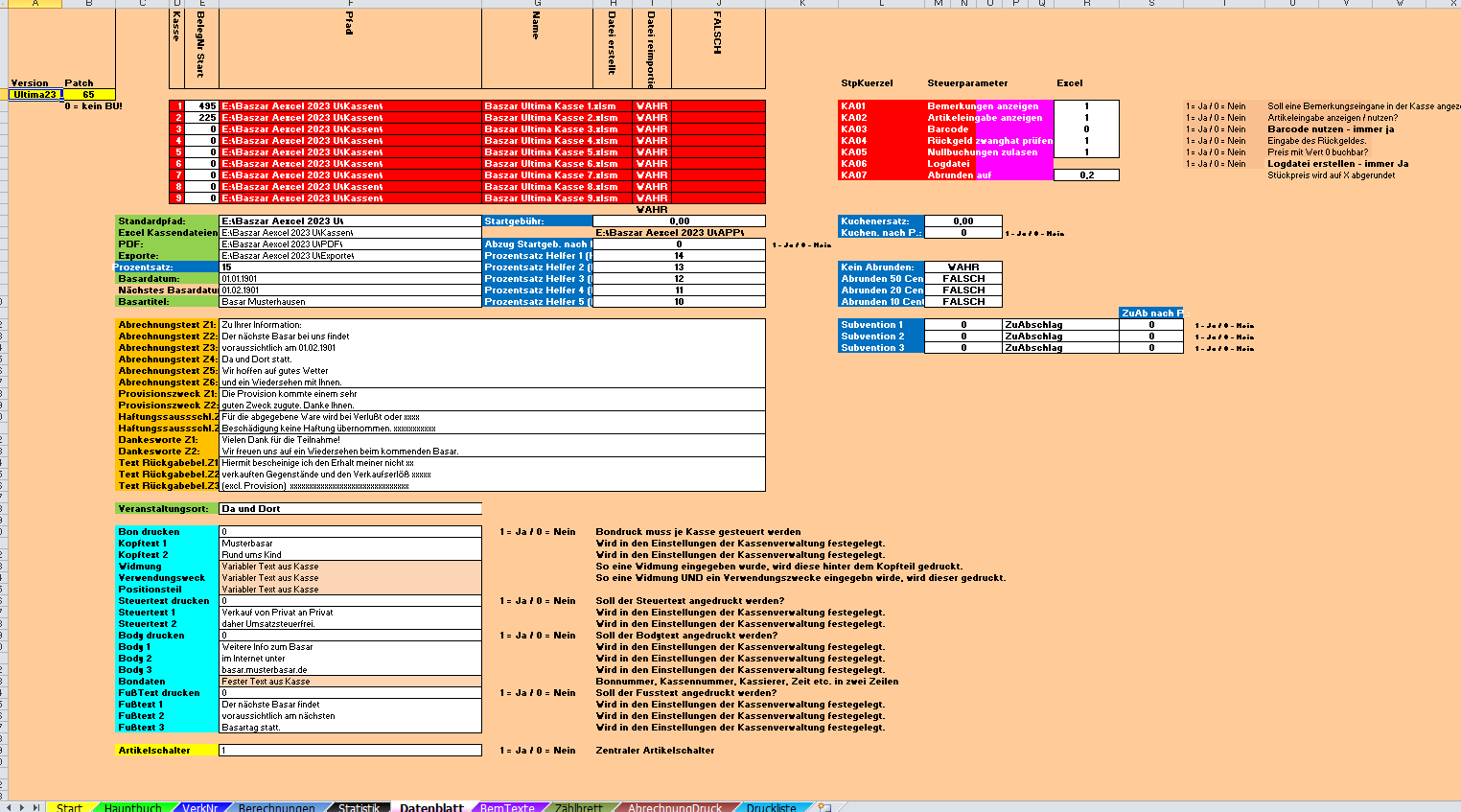This screenshot has width=1461, height=812.
Task: Select column F header
Action: 350,4
